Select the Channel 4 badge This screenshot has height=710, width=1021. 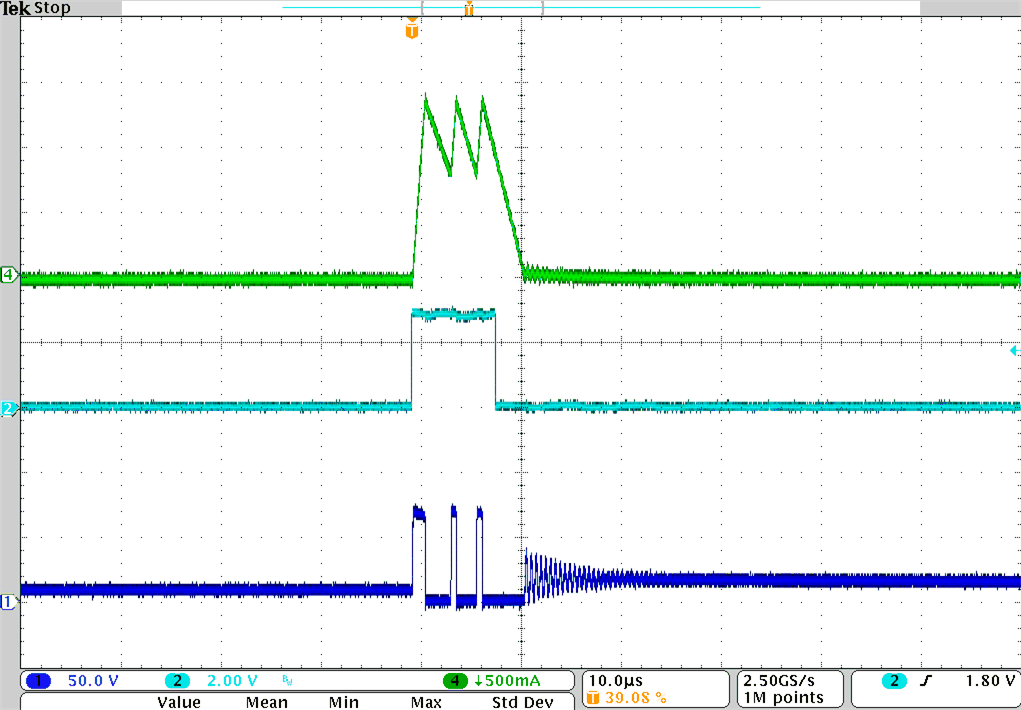tap(454, 680)
